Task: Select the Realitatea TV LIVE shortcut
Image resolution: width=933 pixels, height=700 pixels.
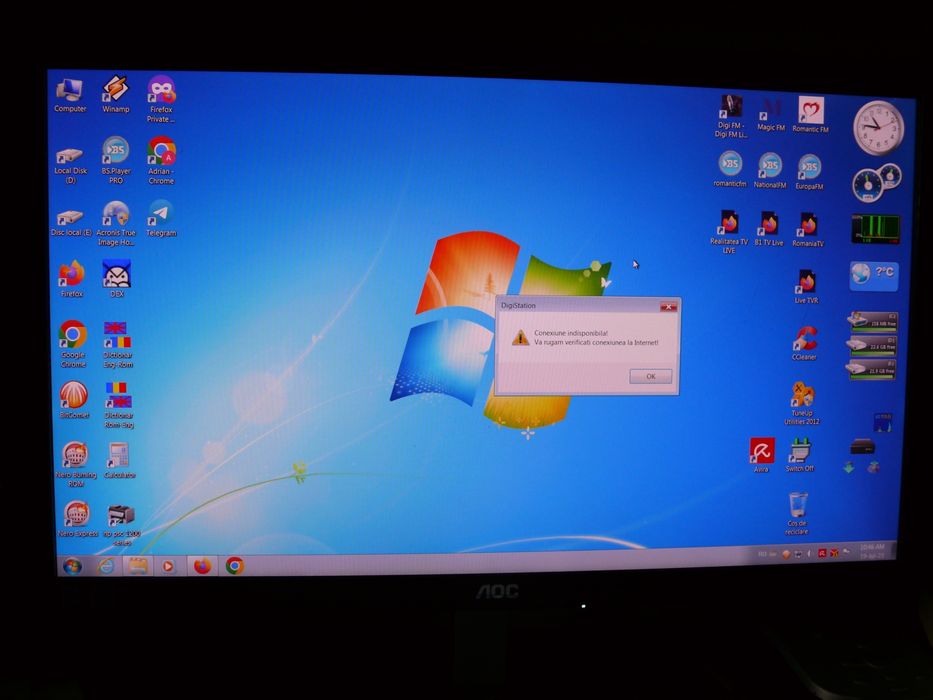Action: [729, 232]
